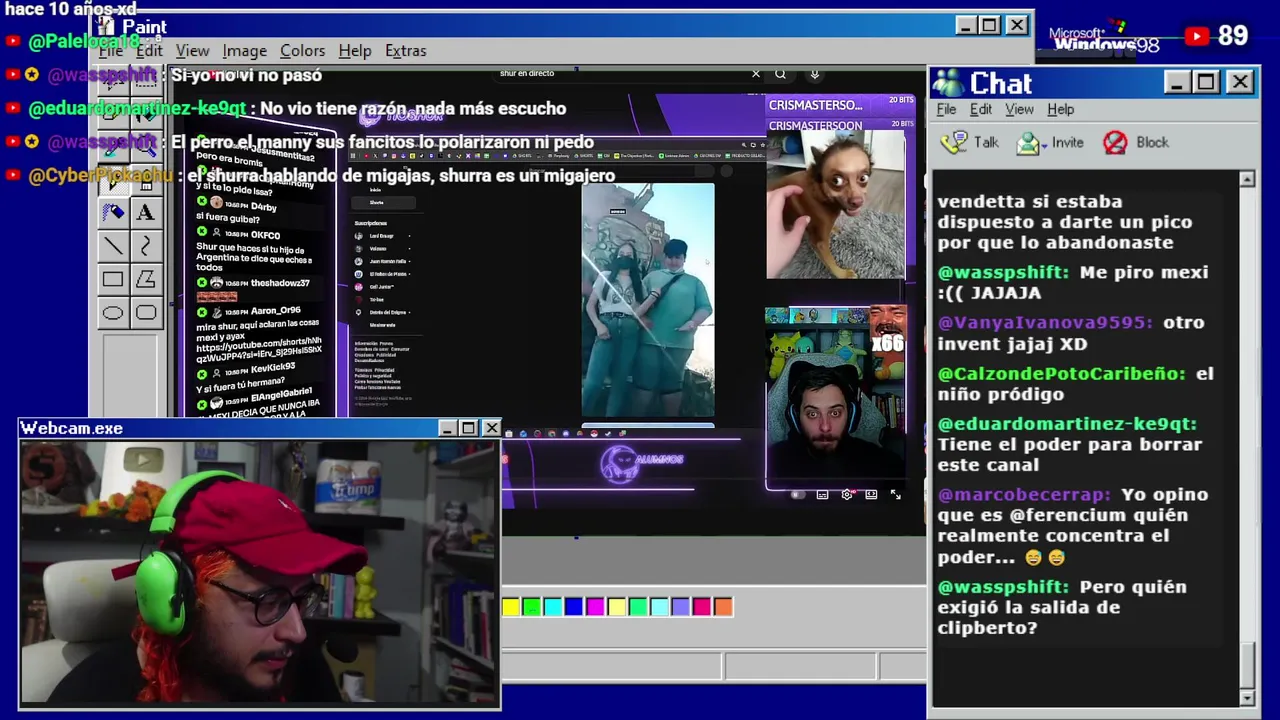Viewport: 1280px width, 720px height.
Task: Open video player settings gear
Action: coord(847,494)
